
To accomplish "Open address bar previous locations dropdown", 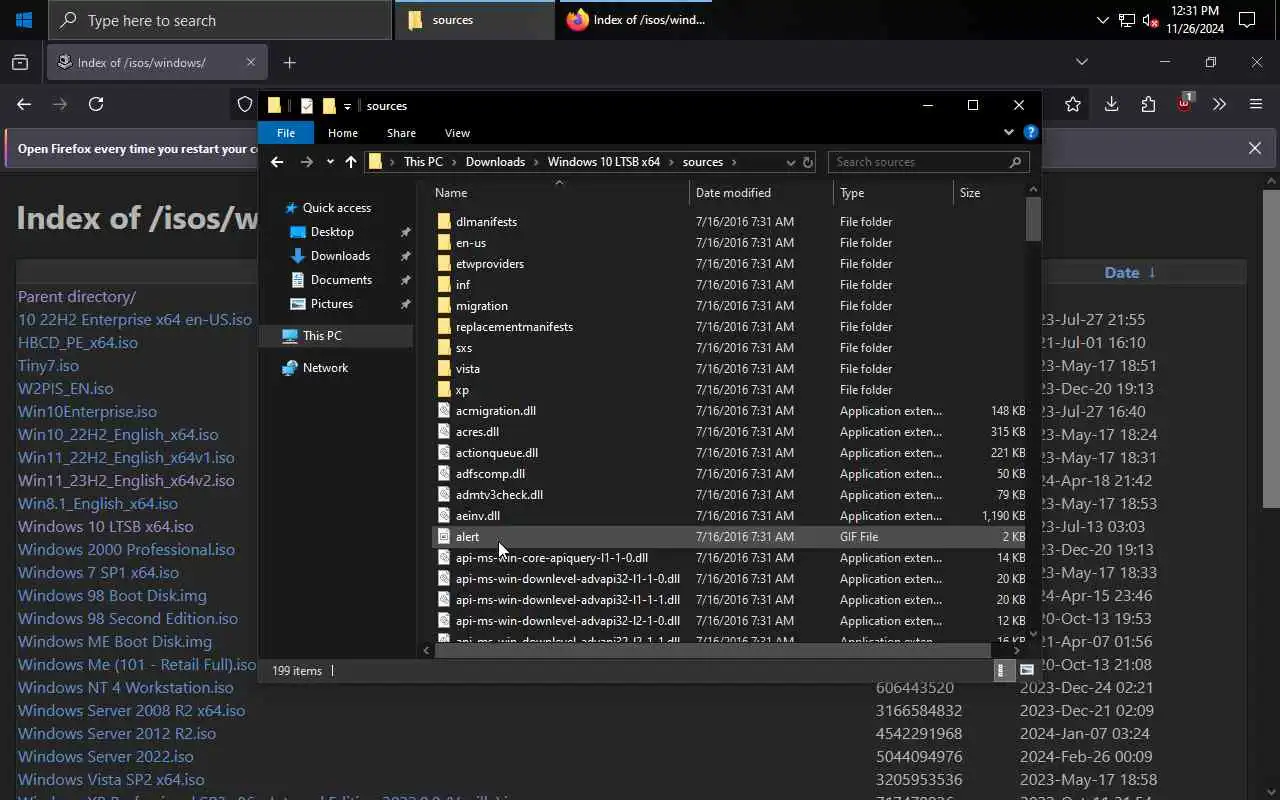I will pos(791,162).
